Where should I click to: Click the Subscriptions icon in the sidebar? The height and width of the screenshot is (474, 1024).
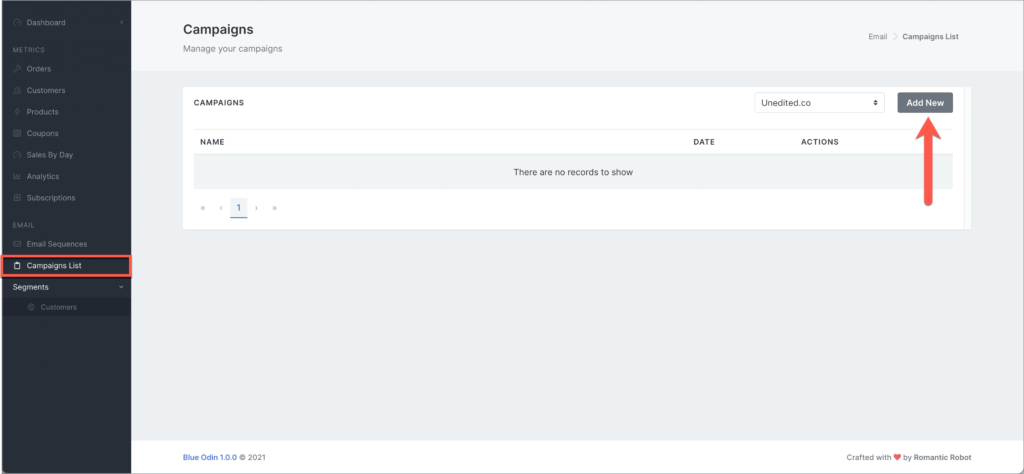pos(17,198)
